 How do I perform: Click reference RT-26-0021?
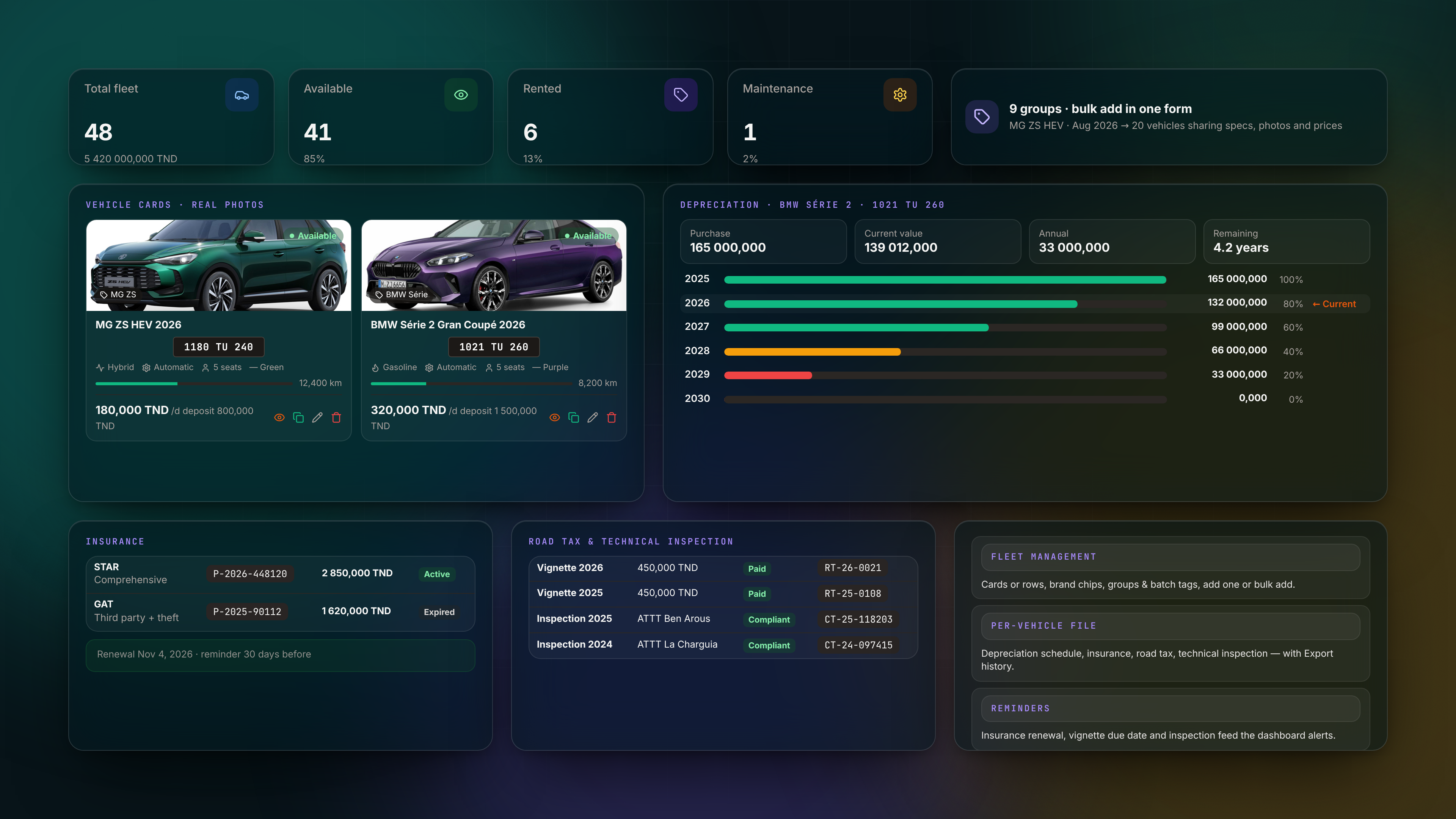[852, 568]
